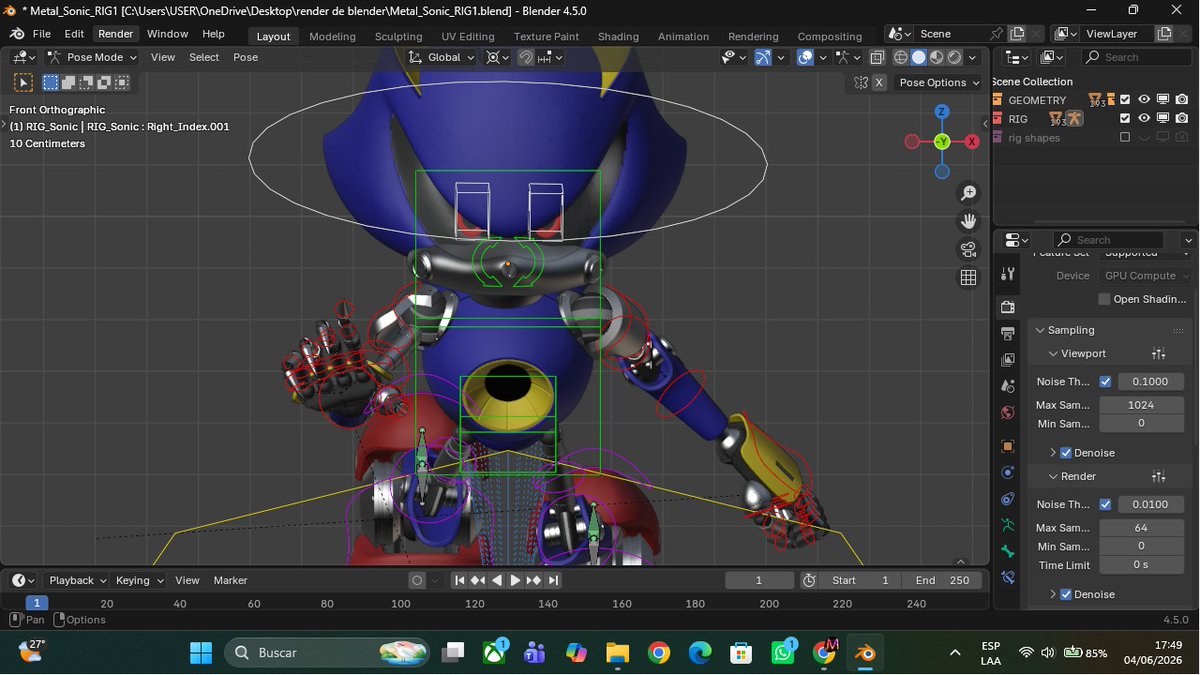The height and width of the screenshot is (675, 1200).
Task: Open the World properties tab
Action: 1008,412
